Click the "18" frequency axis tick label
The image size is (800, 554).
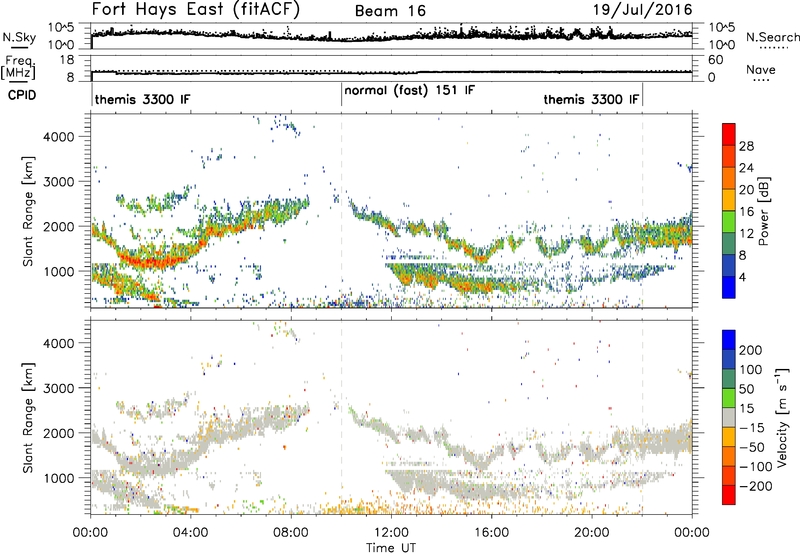(x=66, y=60)
